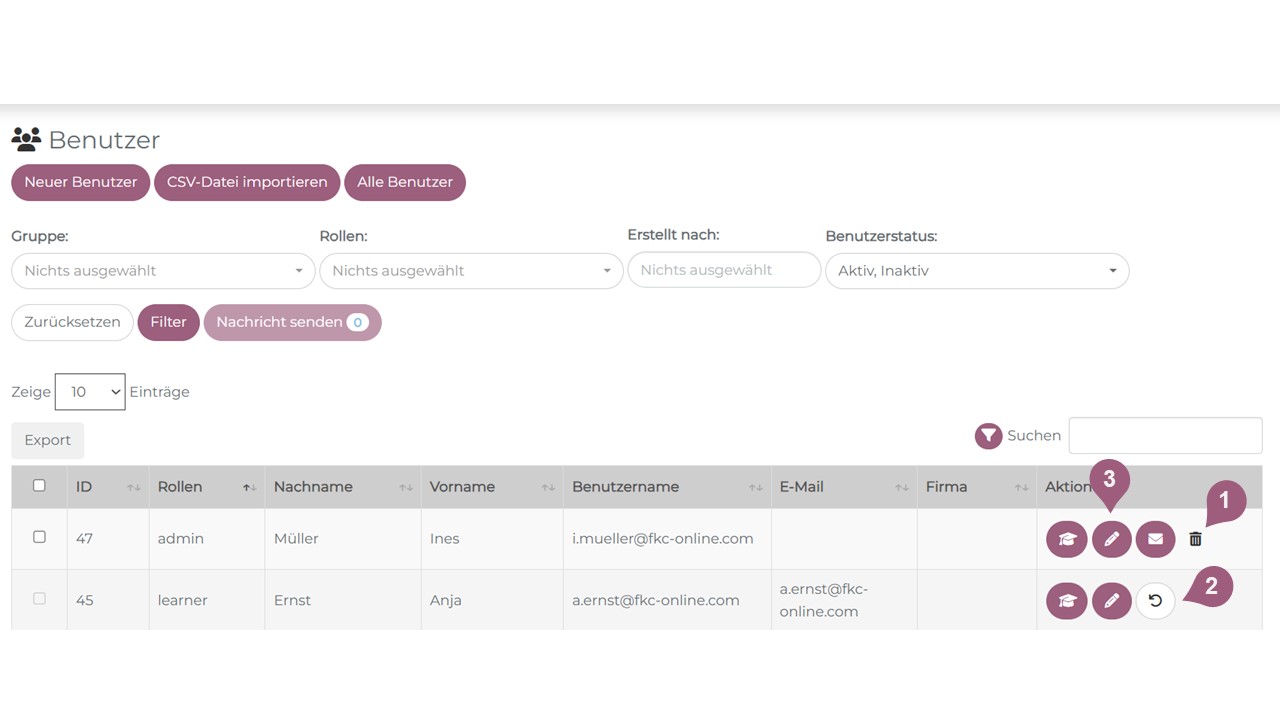Image resolution: width=1280 pixels, height=720 pixels.
Task: Expand the Rollen filter dropdown
Action: [x=471, y=271]
